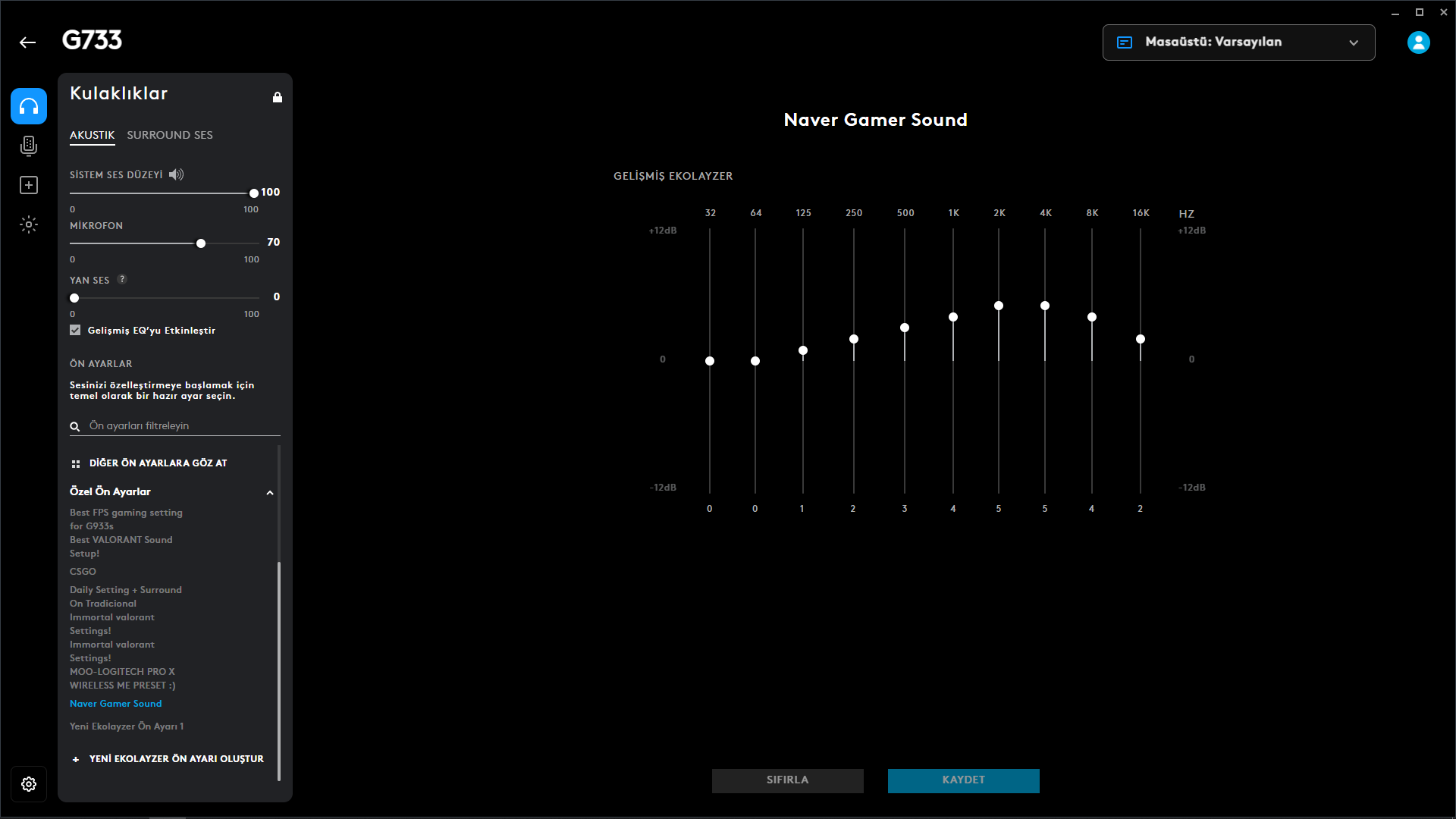Click the 500 Hz equalizer band handle
The width and height of the screenshot is (1456, 819).
tap(905, 328)
